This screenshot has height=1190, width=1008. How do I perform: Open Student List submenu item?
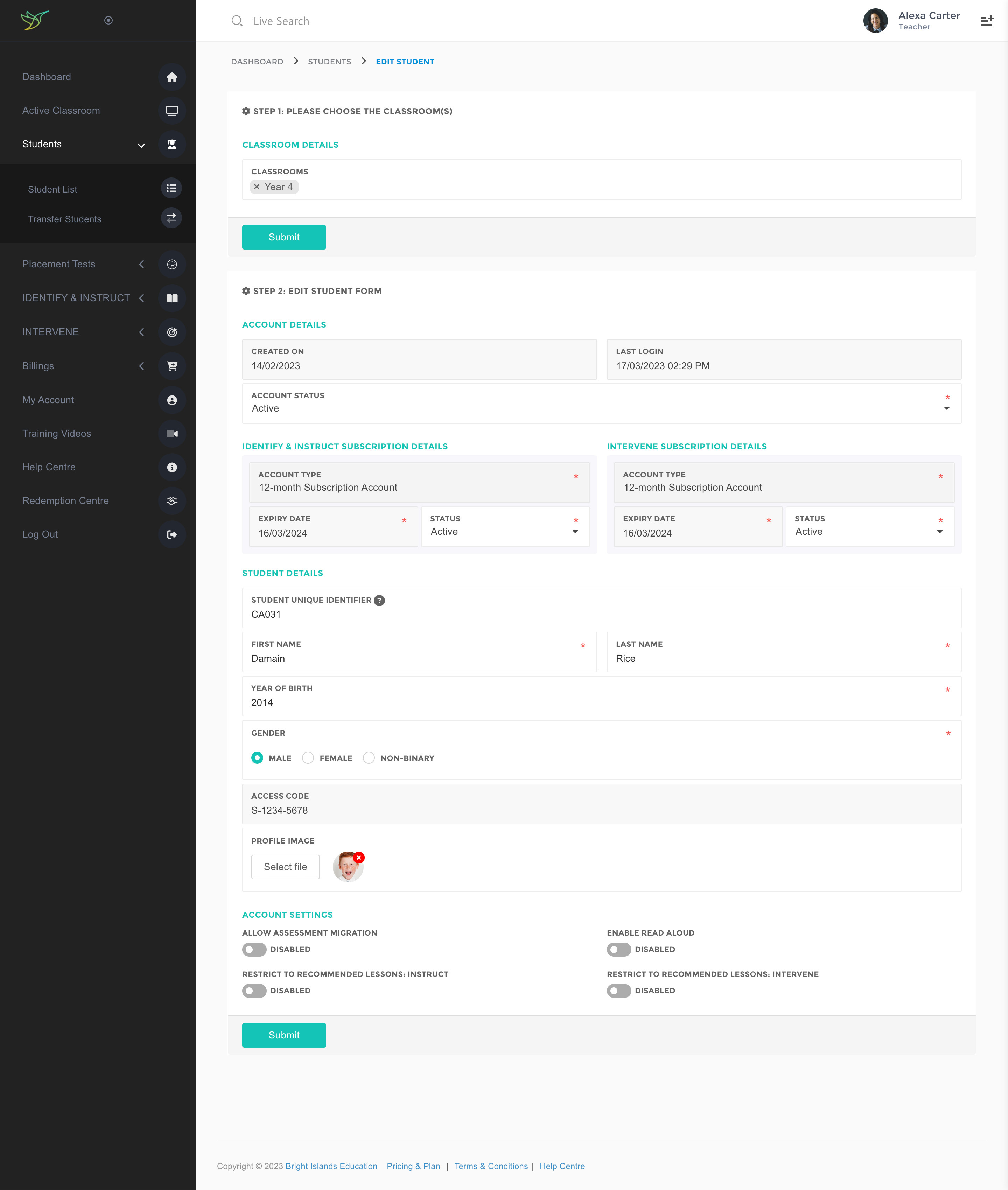pyautogui.click(x=52, y=189)
